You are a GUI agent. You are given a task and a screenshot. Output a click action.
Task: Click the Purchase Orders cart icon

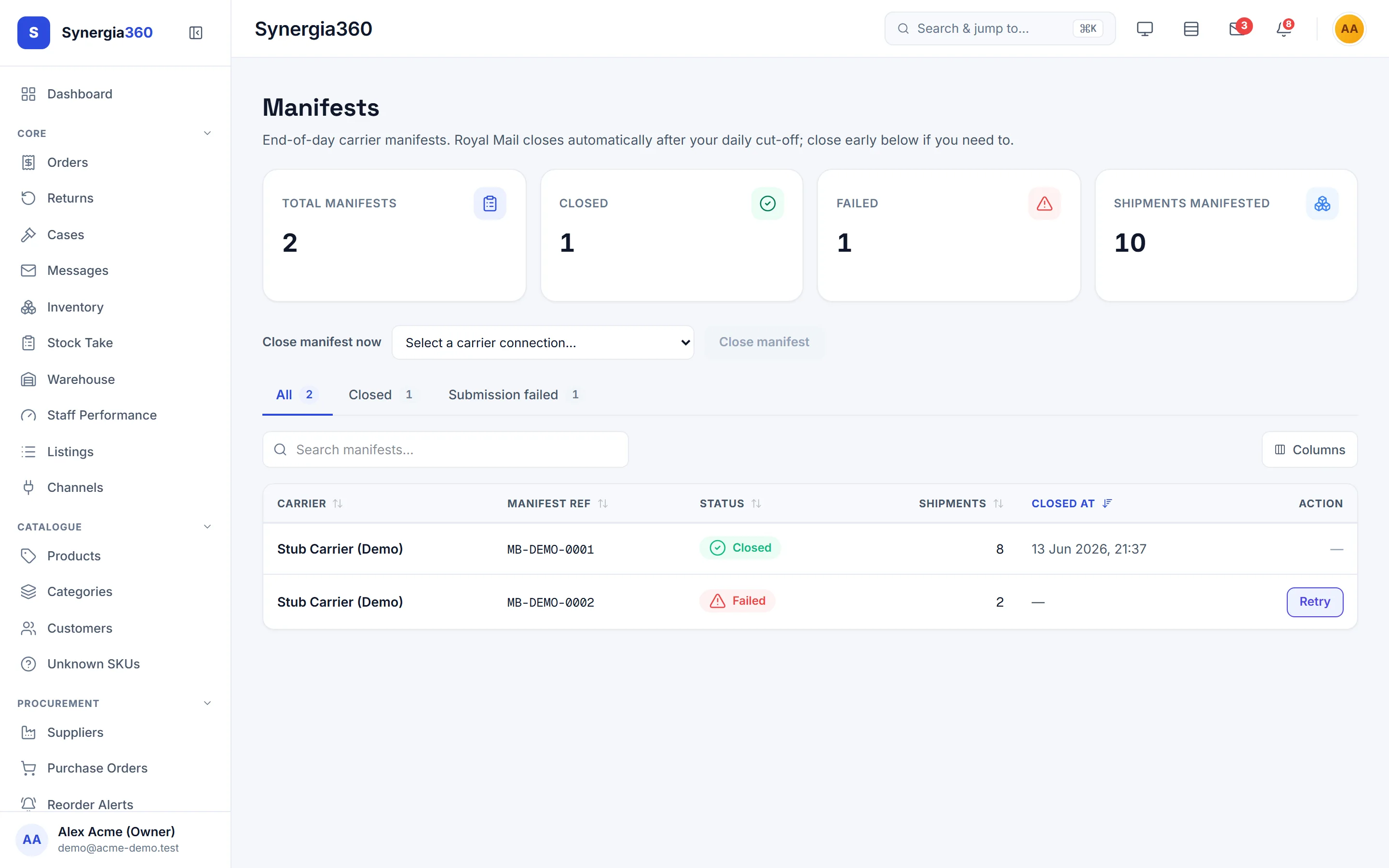[28, 768]
